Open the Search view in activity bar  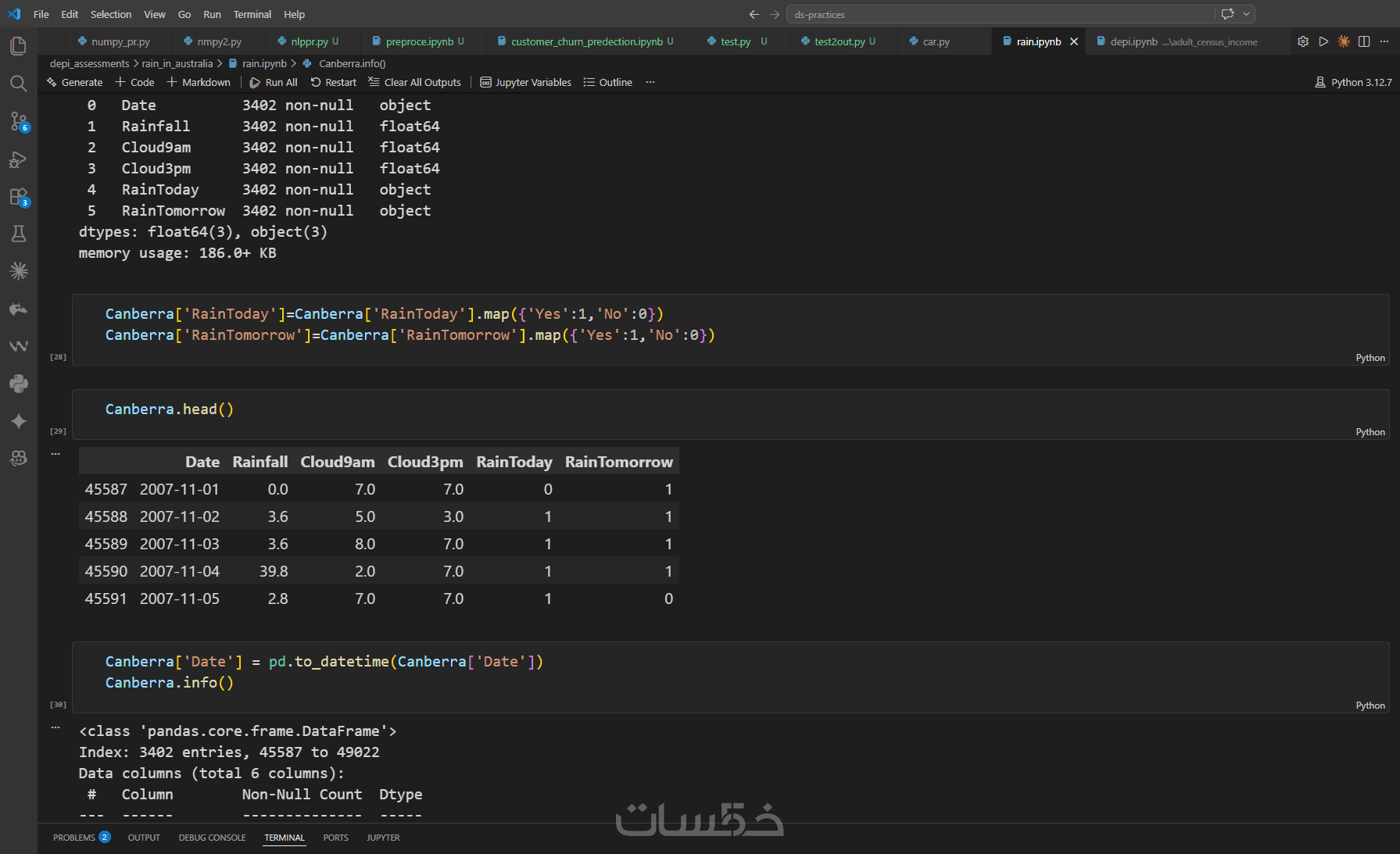coord(18,84)
